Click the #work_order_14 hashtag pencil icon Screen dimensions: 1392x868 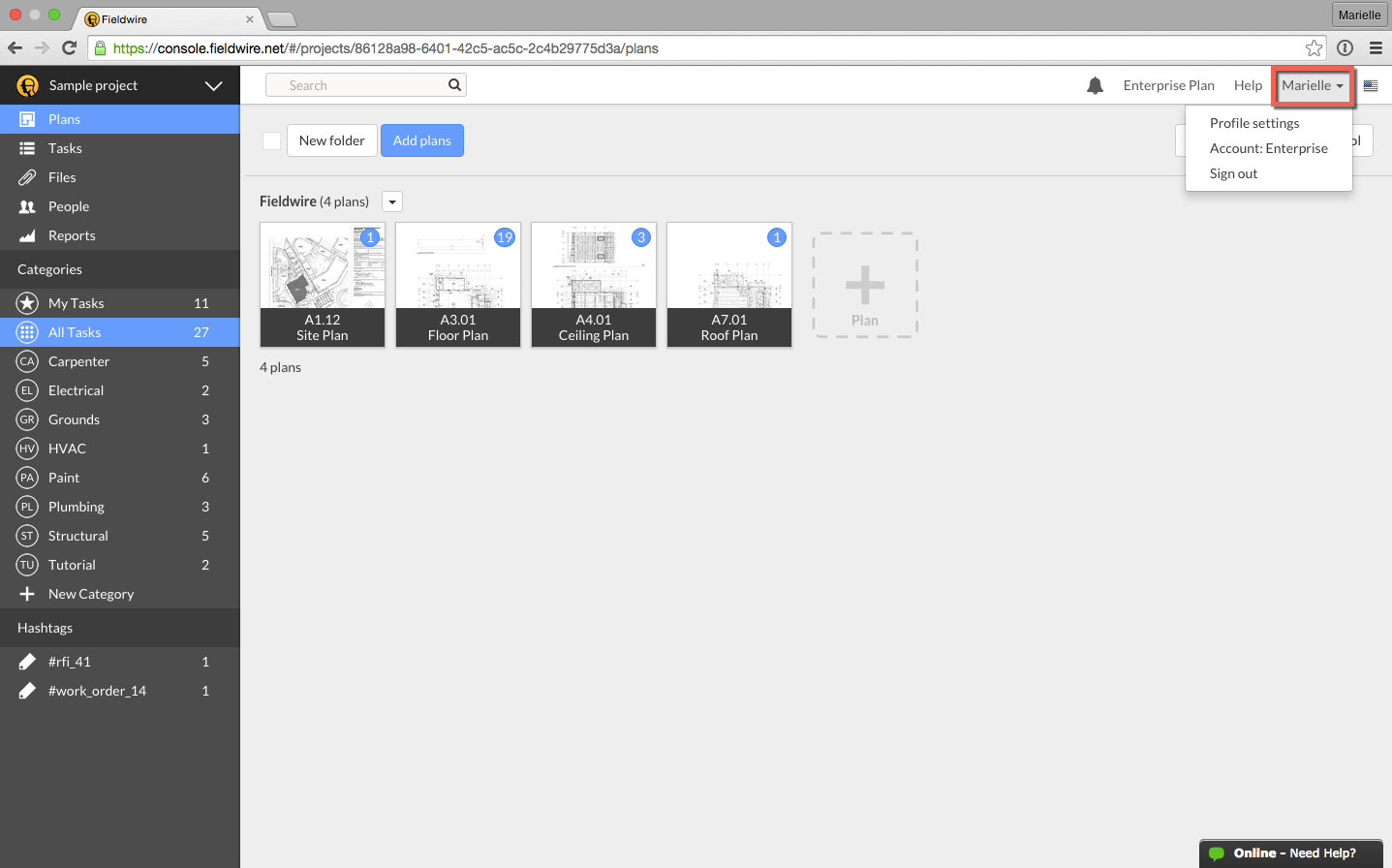click(27, 691)
